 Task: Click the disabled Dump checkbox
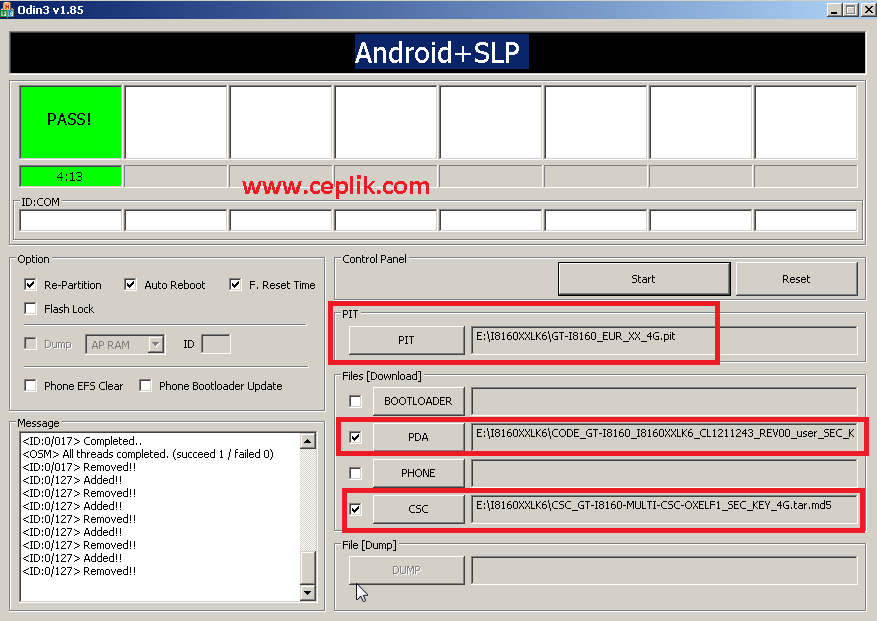pos(30,344)
